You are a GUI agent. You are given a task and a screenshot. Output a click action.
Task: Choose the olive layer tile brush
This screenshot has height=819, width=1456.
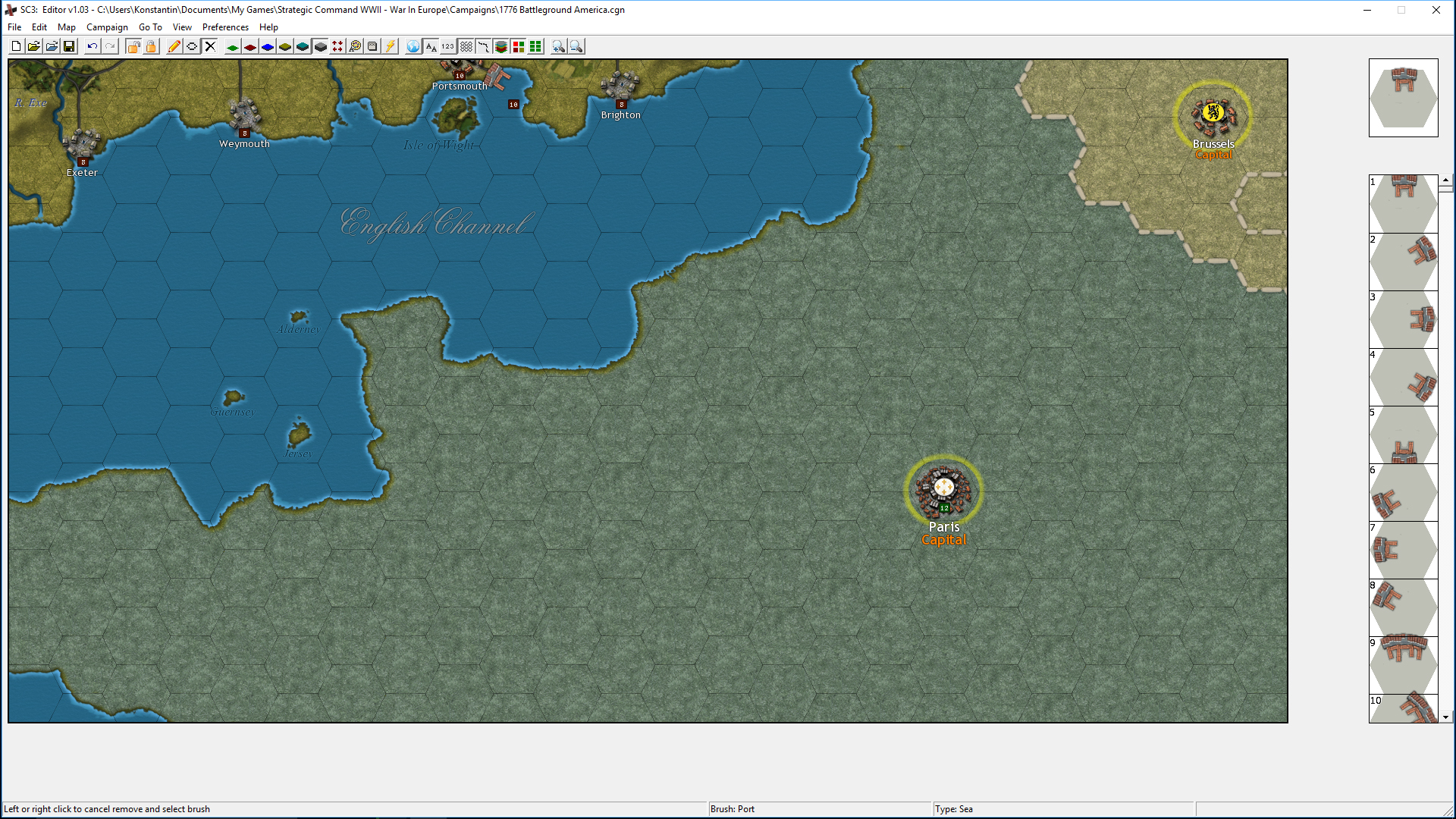pyautogui.click(x=285, y=46)
